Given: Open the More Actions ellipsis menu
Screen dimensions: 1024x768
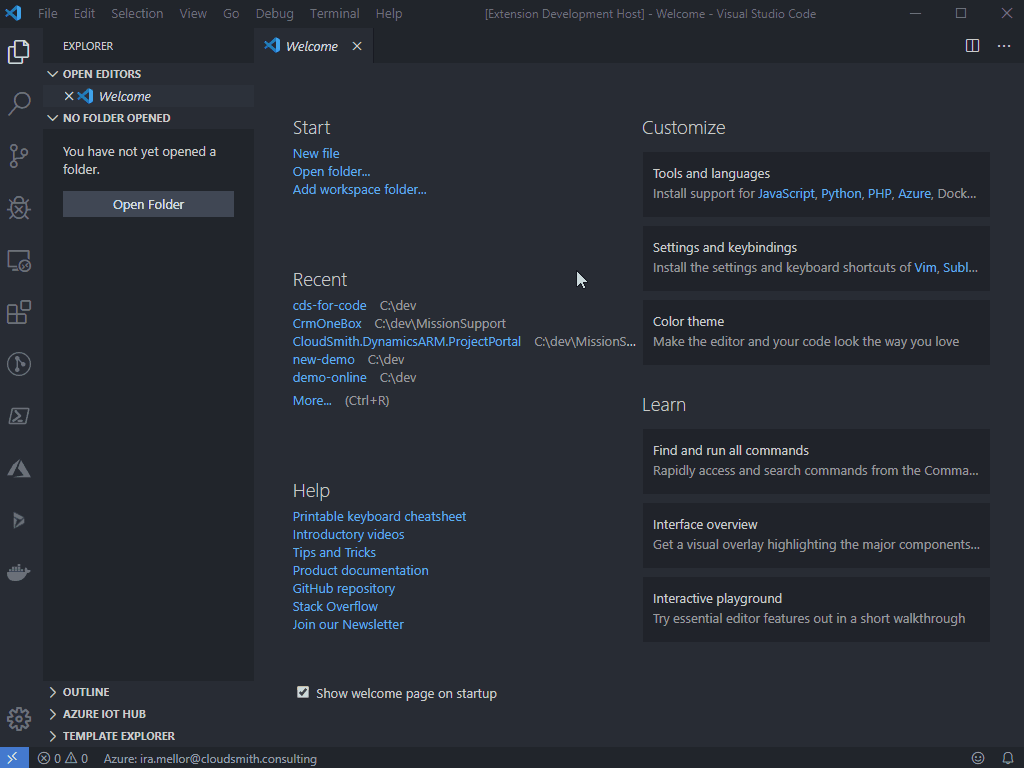Looking at the screenshot, I should (1004, 46).
